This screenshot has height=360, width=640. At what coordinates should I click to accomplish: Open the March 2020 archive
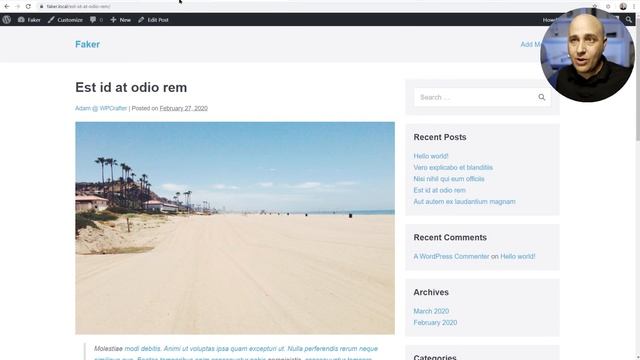431,311
